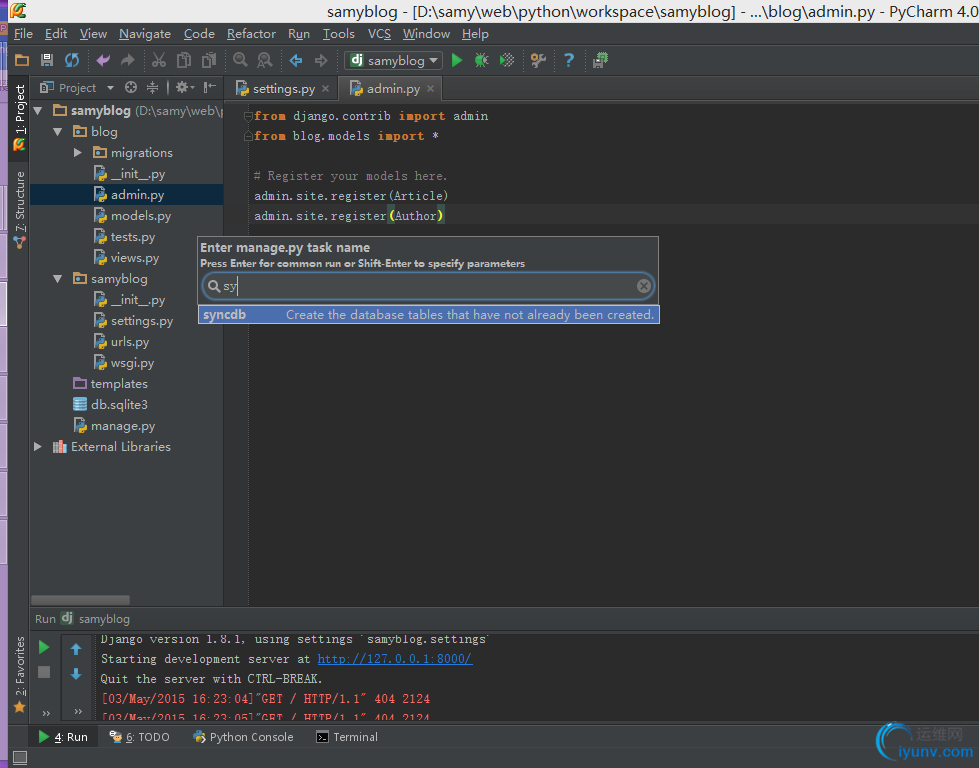Click the Synchronize toolbar icon
Image resolution: width=979 pixels, height=768 pixels.
(x=72, y=61)
